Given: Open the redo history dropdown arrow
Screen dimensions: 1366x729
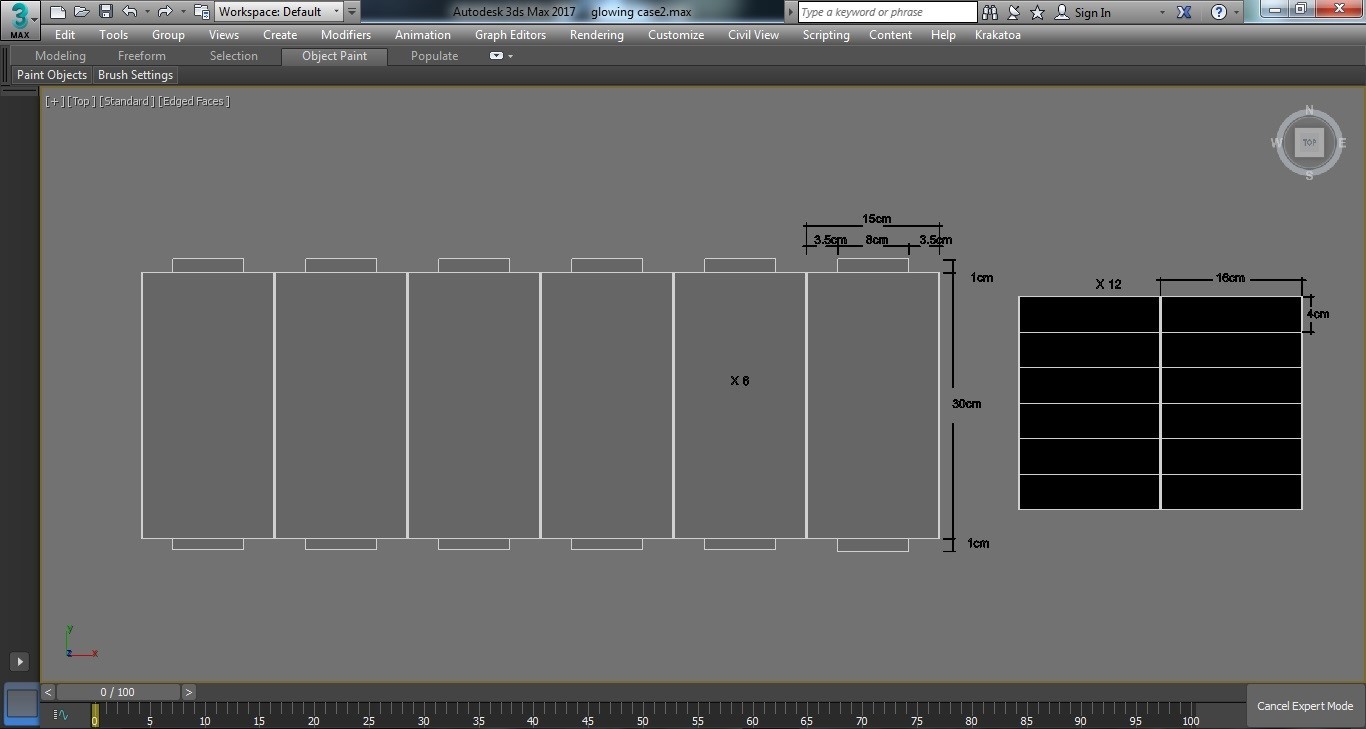Looking at the screenshot, I should (183, 12).
